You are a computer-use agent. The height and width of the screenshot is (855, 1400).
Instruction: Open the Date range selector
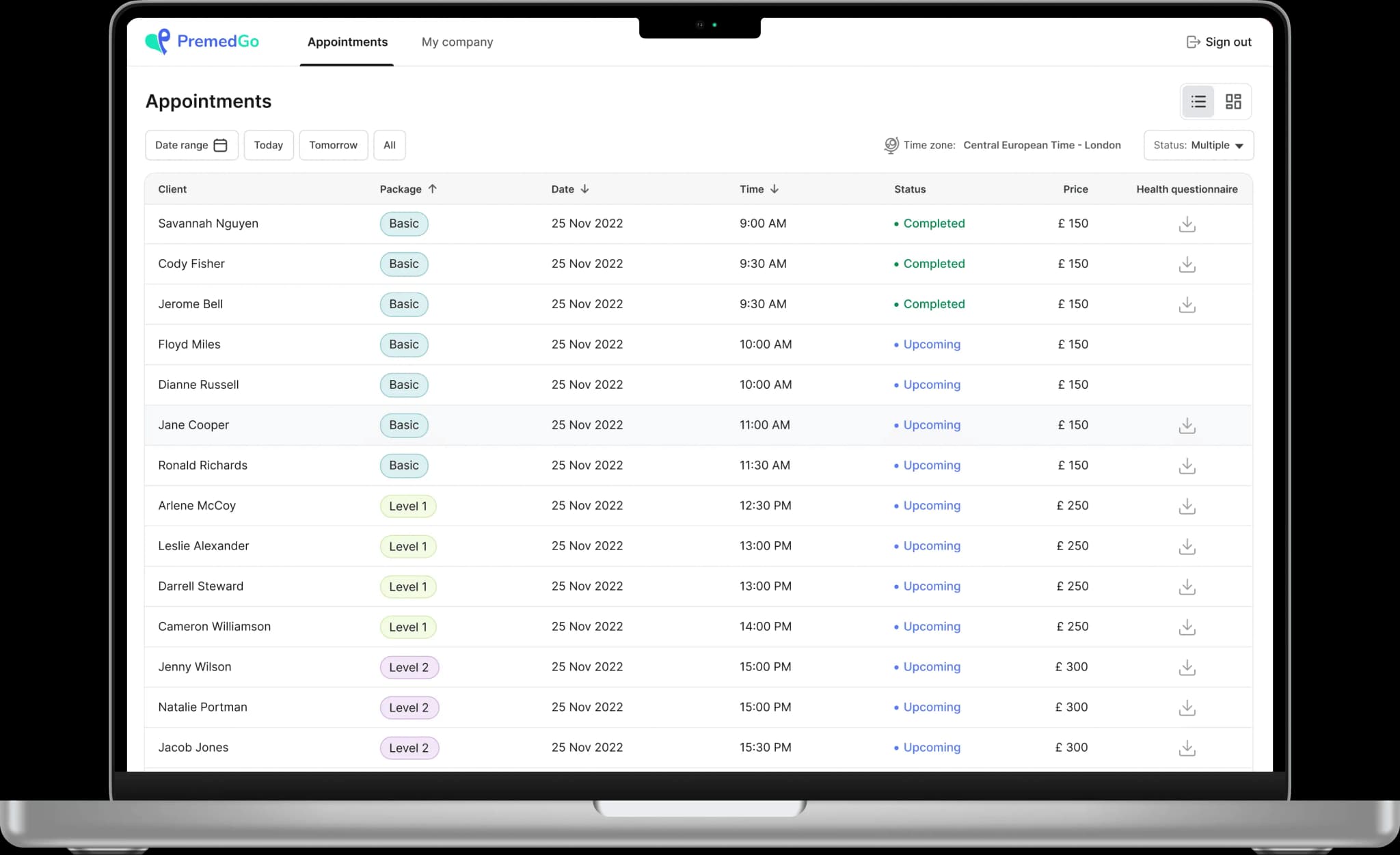[191, 145]
